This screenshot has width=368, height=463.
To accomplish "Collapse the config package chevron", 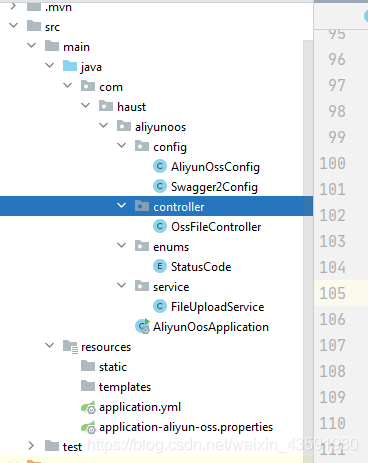I will pyautogui.click(x=122, y=145).
